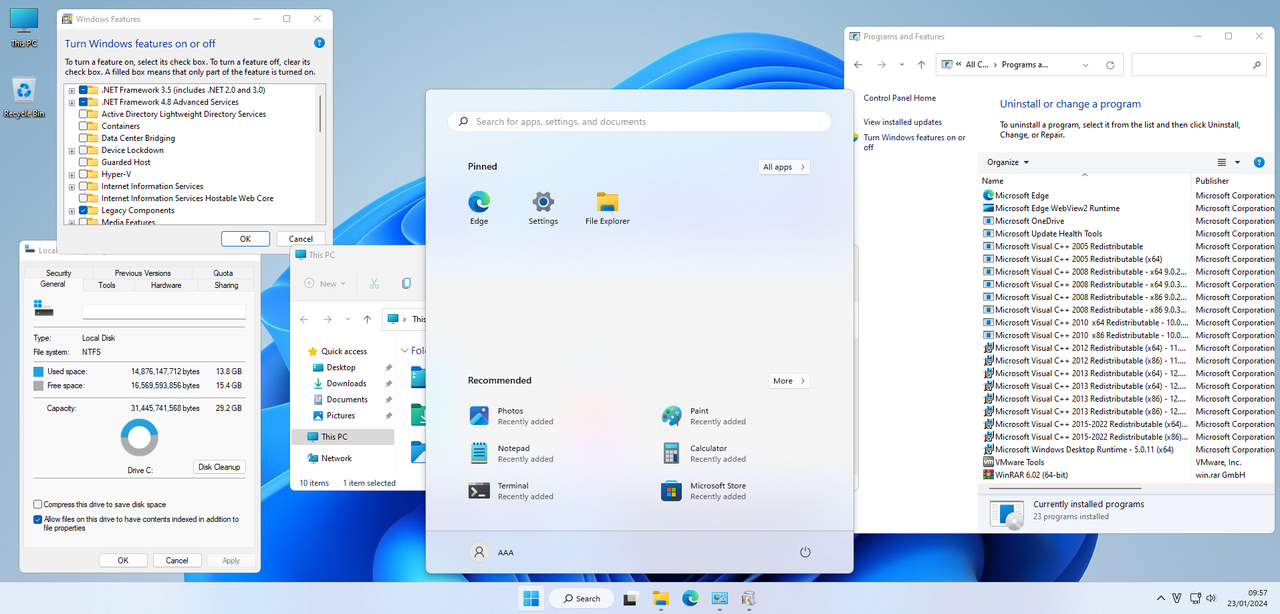The image size is (1280, 614).
Task: Expand the .NET Framework 3.5 feature node
Action: point(72,90)
